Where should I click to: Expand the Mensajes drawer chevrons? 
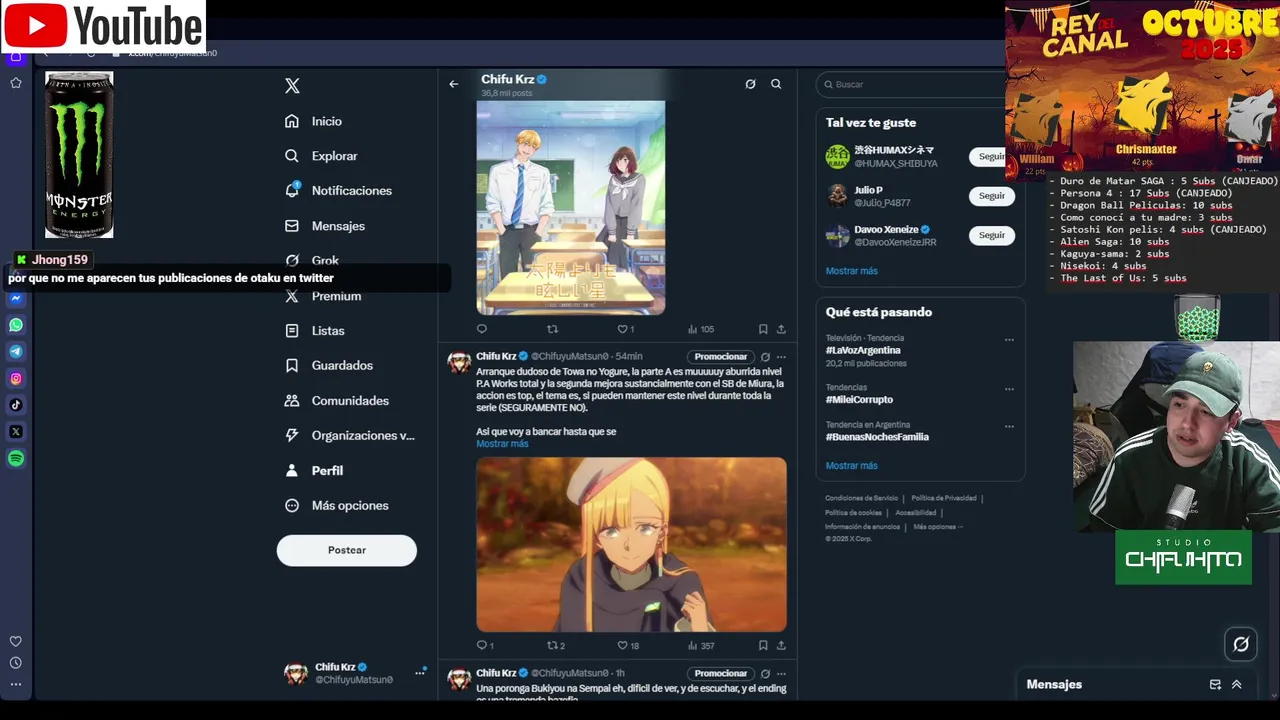click(x=1236, y=685)
